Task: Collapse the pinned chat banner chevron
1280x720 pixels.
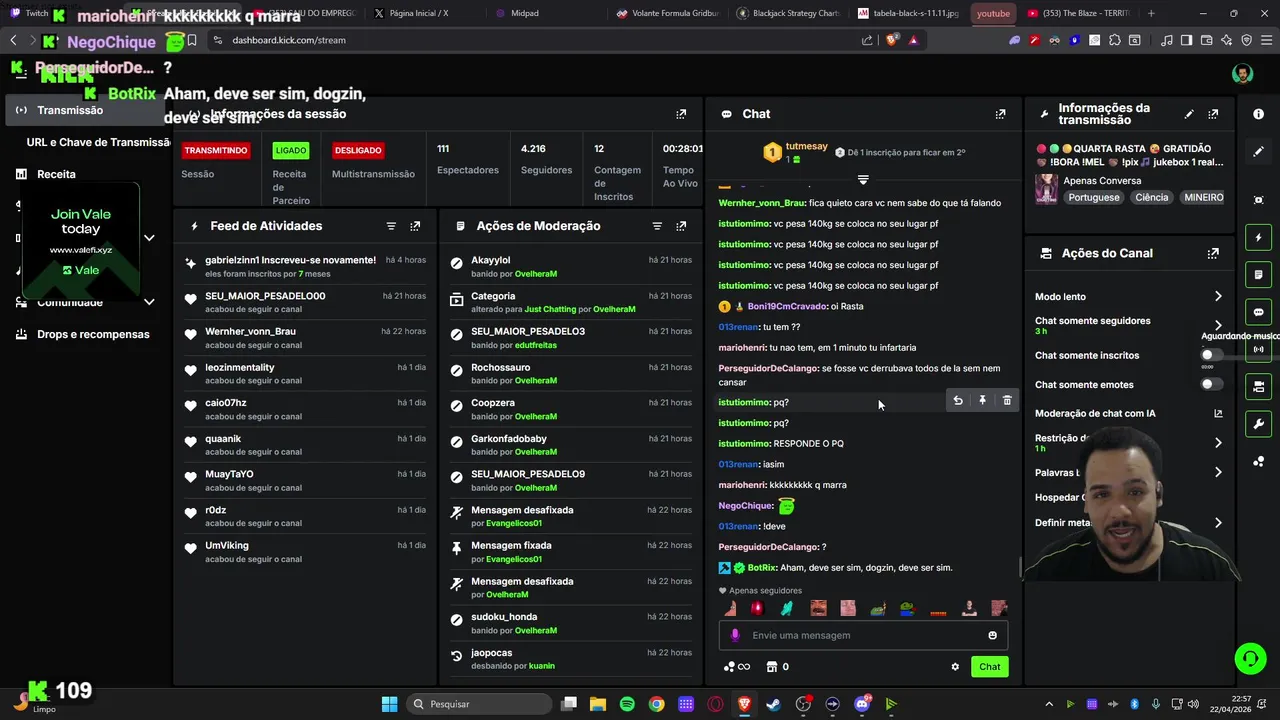Action: (x=863, y=180)
